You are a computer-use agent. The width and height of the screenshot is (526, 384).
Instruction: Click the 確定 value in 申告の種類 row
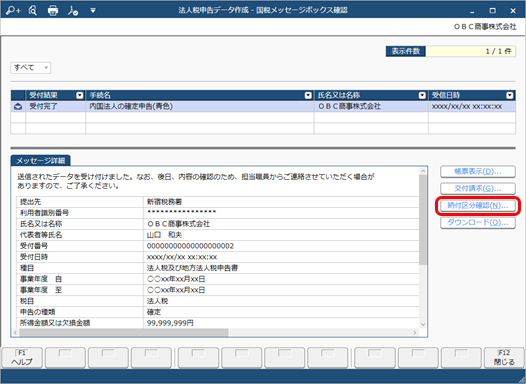point(154,312)
